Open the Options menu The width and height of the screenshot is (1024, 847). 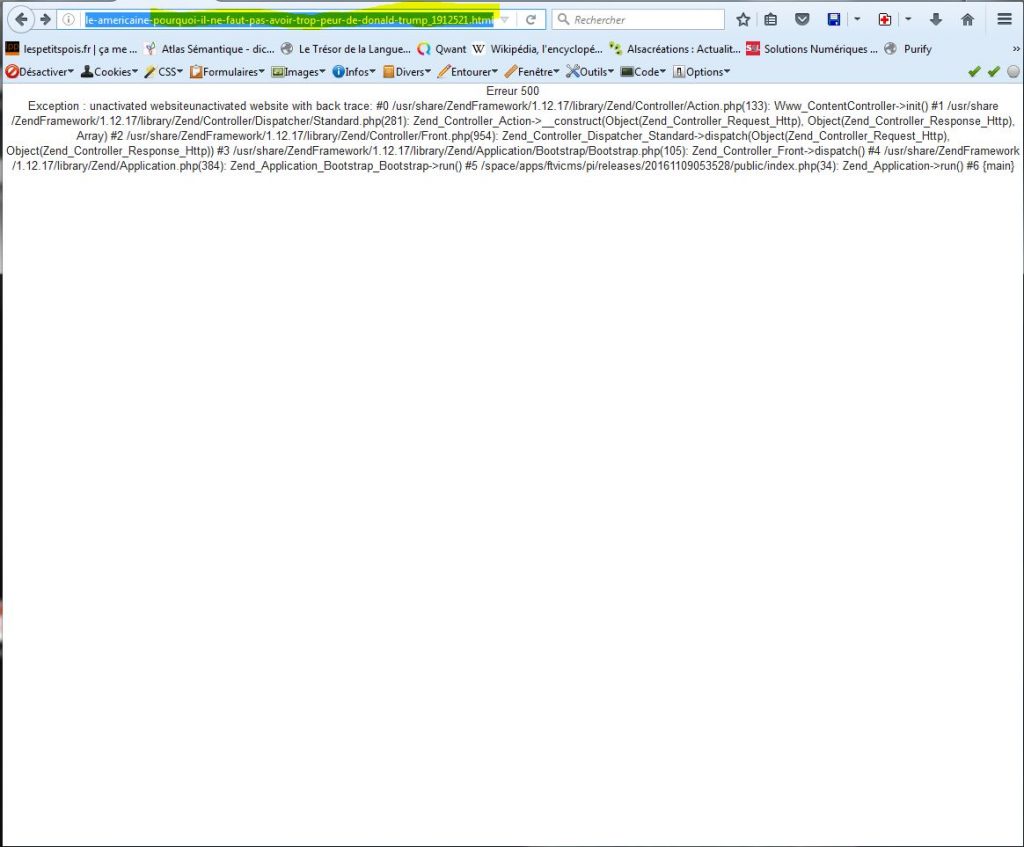701,72
